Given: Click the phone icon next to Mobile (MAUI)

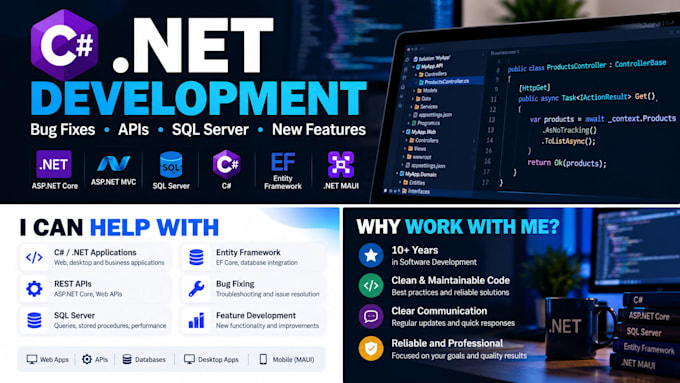Looking at the screenshot, I should 263,359.
